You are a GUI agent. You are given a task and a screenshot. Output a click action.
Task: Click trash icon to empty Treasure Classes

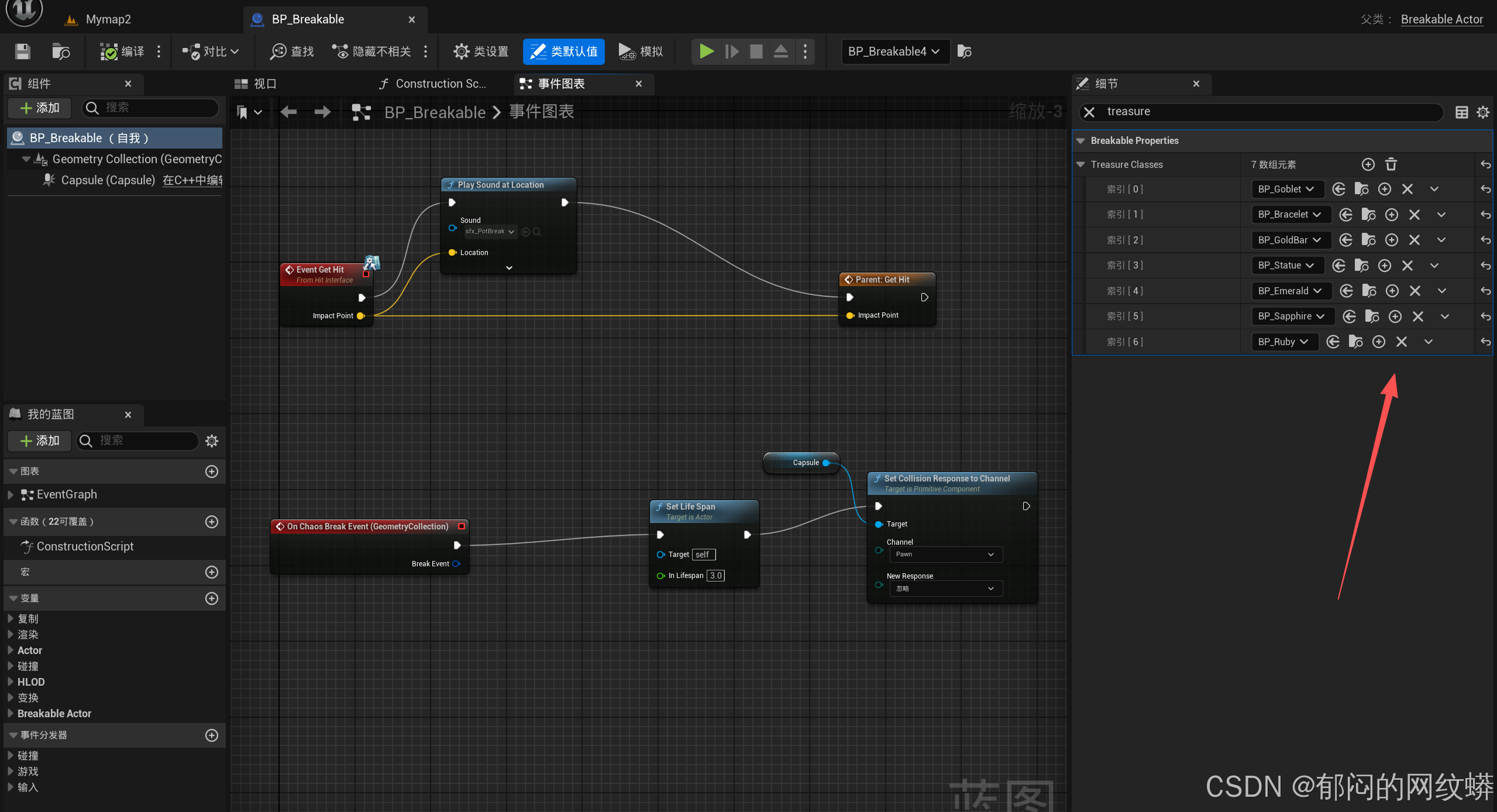[1391, 164]
